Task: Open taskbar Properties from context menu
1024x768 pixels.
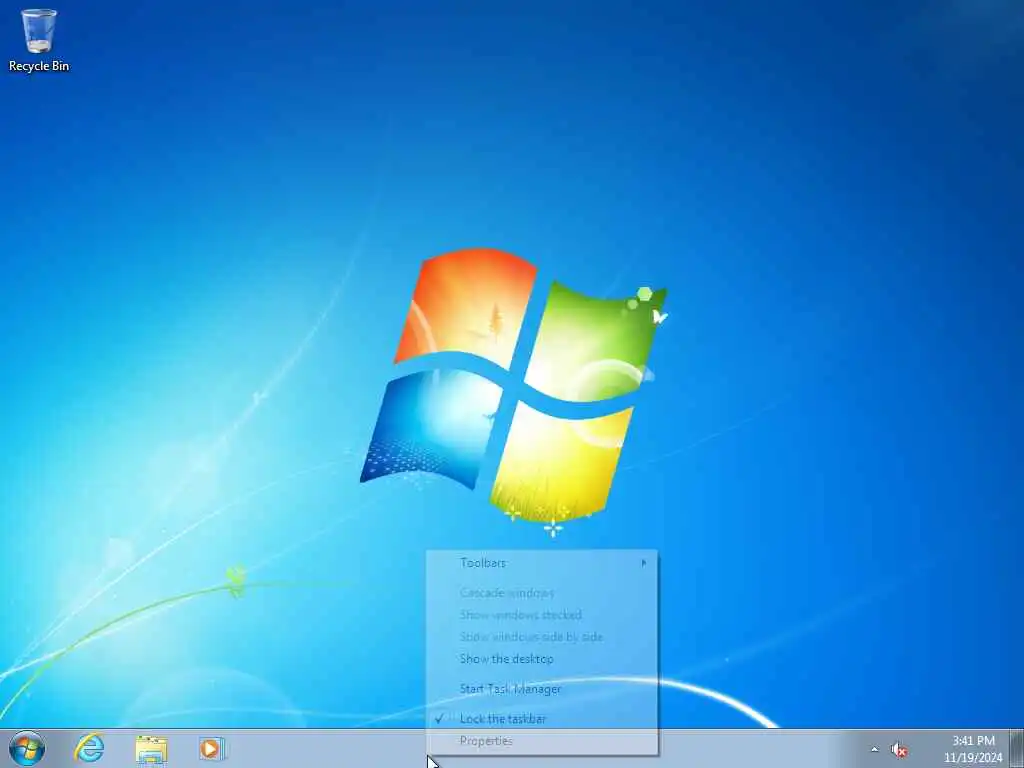Action: click(542, 741)
